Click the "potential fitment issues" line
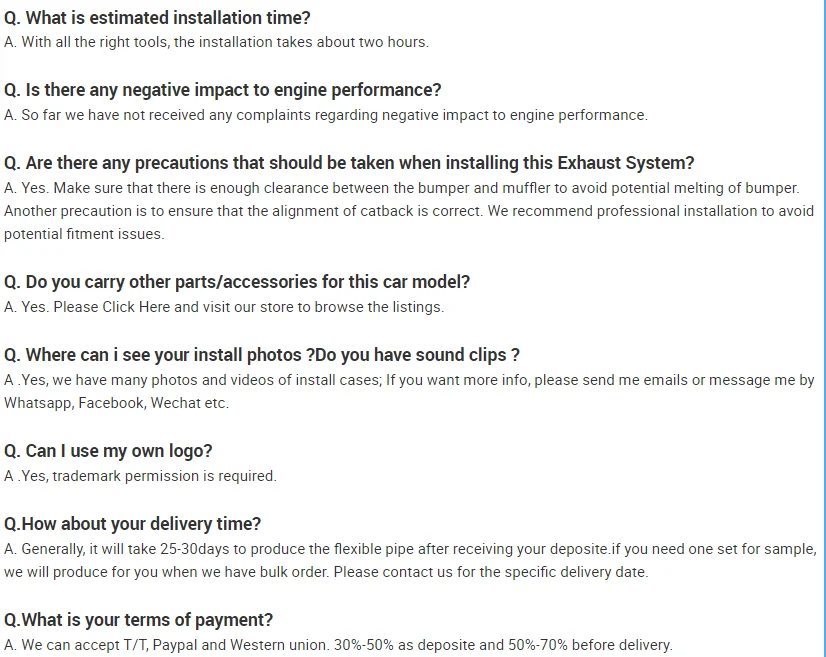Viewport: 826px width, 657px height. click(84, 234)
